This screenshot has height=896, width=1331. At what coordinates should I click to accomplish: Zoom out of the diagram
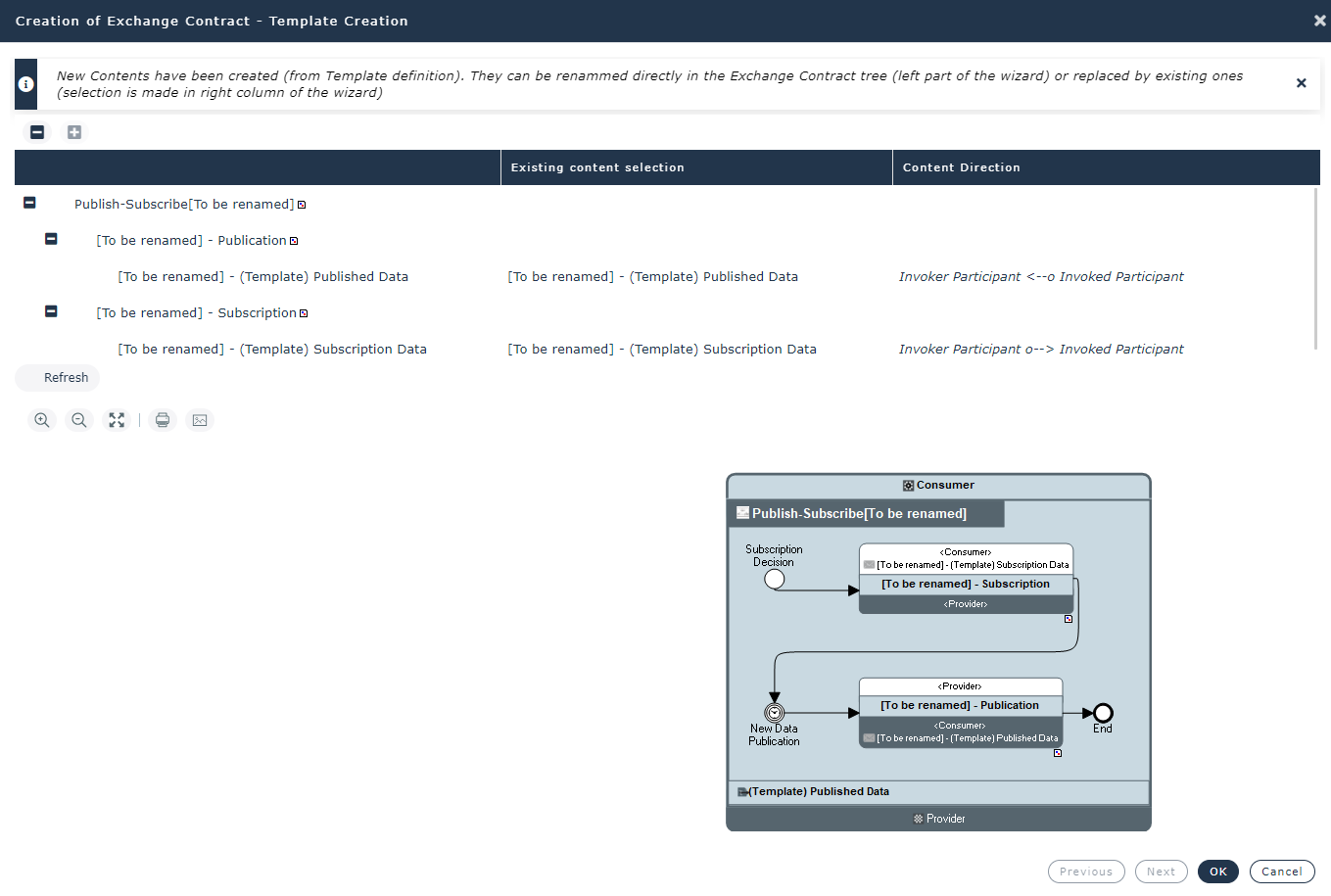click(79, 420)
